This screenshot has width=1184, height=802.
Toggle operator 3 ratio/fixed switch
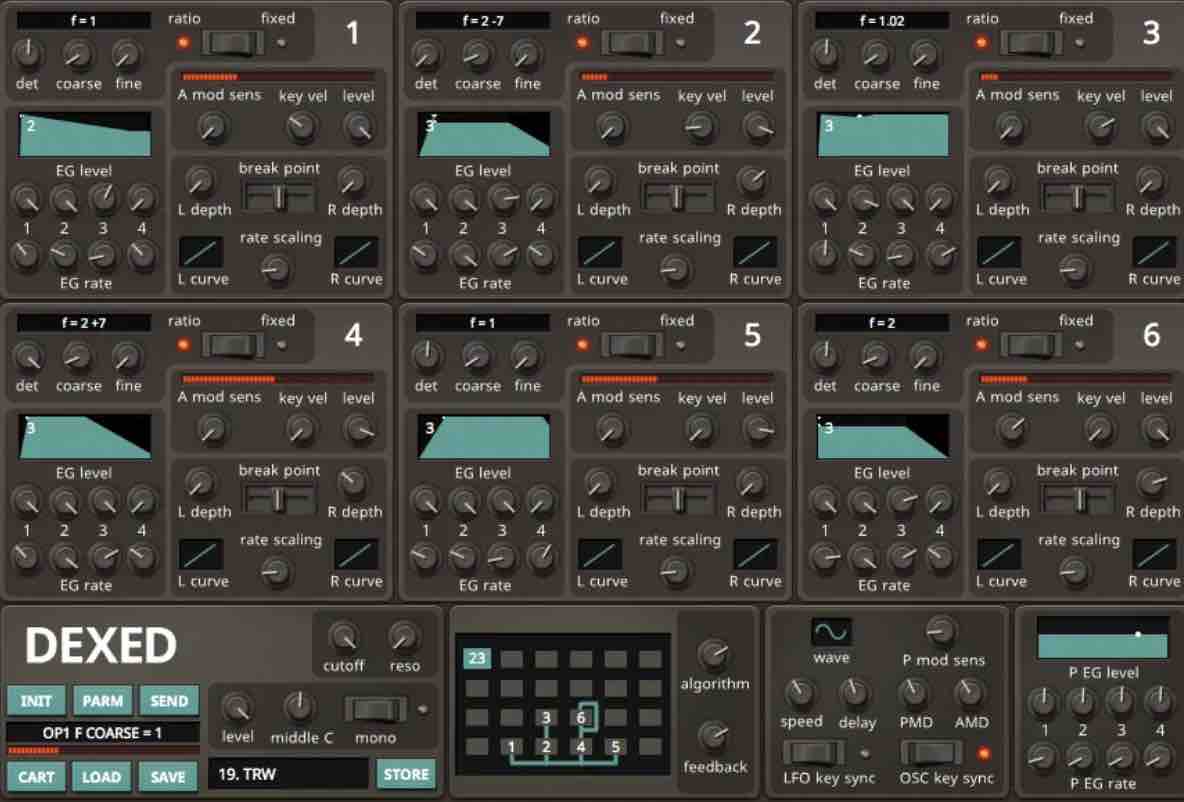tap(1031, 43)
